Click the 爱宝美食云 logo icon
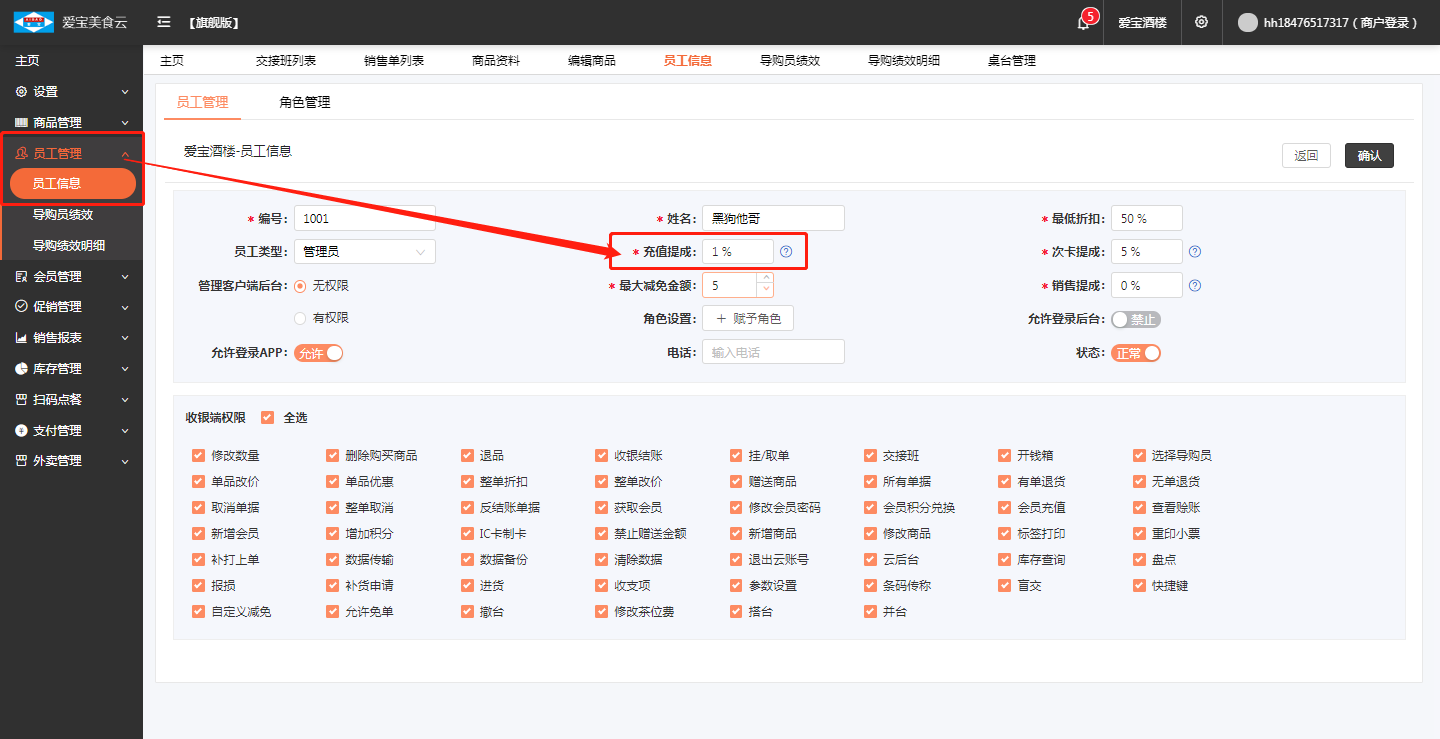The image size is (1440, 739). point(33,22)
